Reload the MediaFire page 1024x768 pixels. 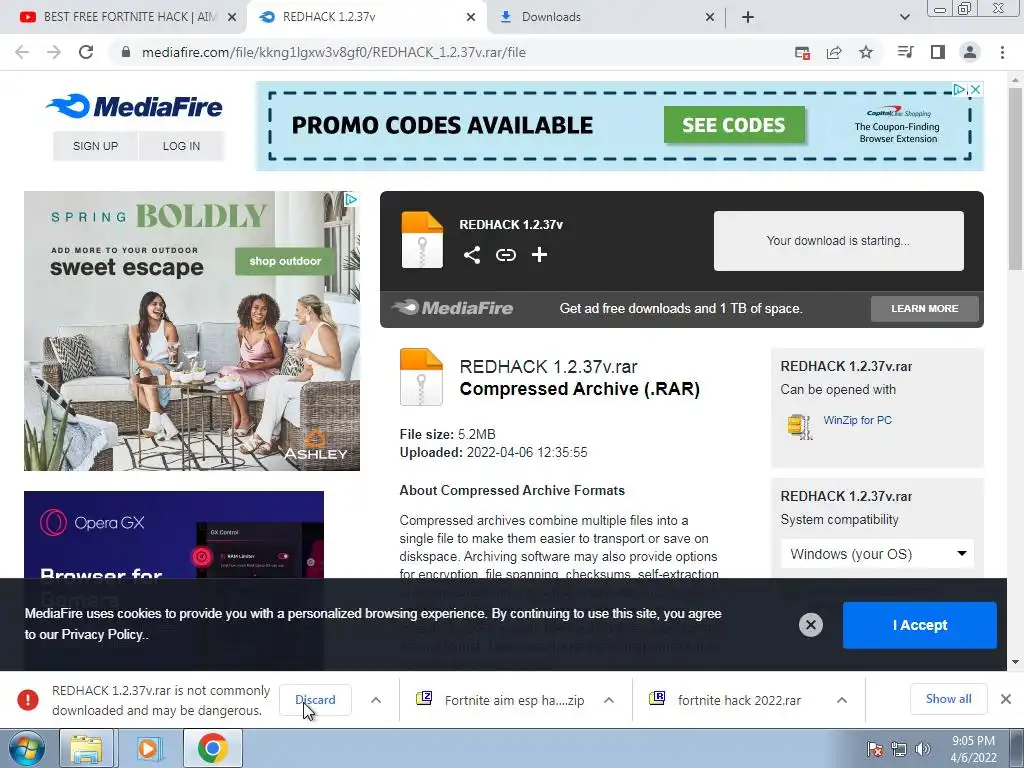click(86, 52)
